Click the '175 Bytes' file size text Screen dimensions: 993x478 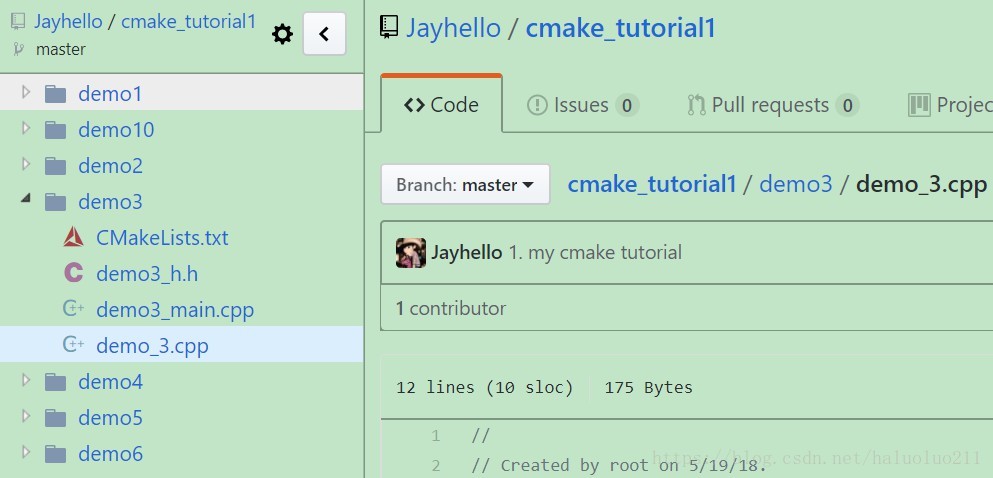pyautogui.click(x=648, y=387)
